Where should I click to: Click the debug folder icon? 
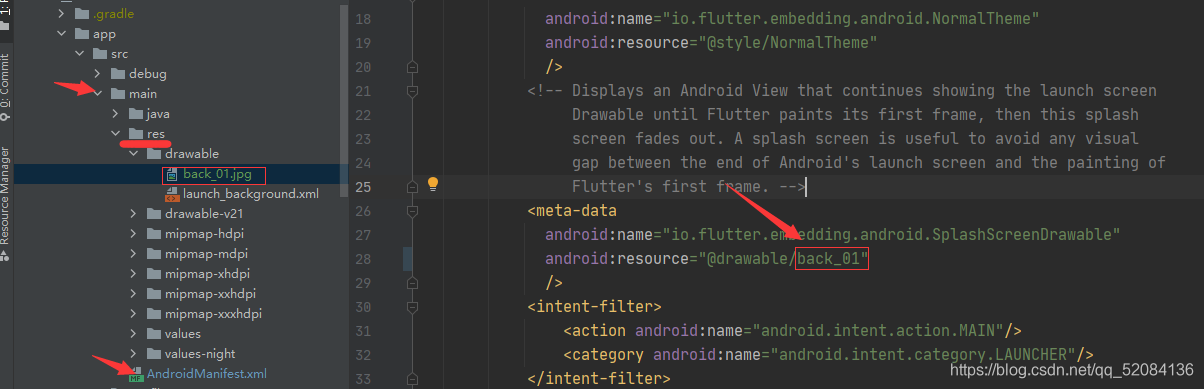click(x=118, y=74)
